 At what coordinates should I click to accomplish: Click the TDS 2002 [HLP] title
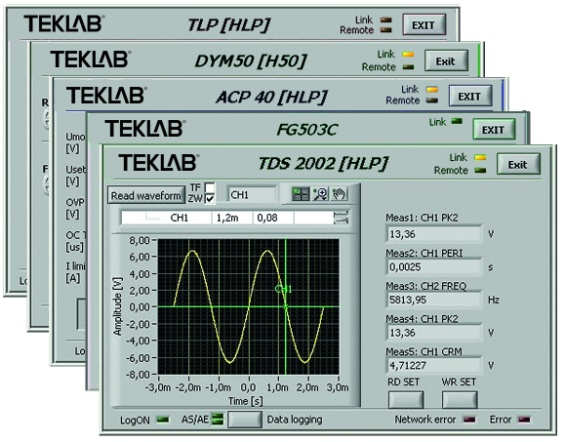[x=323, y=164]
